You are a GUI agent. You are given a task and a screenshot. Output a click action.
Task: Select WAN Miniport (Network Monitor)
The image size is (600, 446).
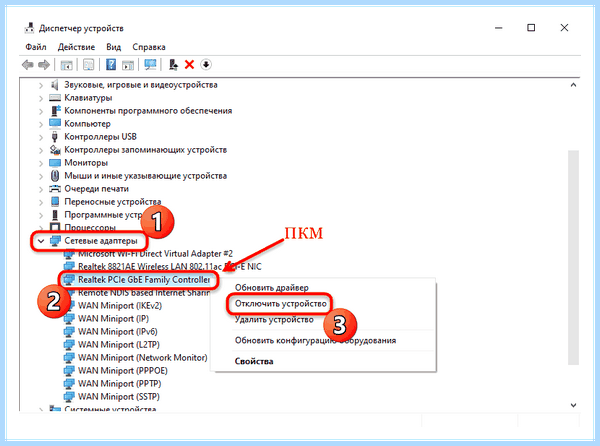tap(142, 358)
